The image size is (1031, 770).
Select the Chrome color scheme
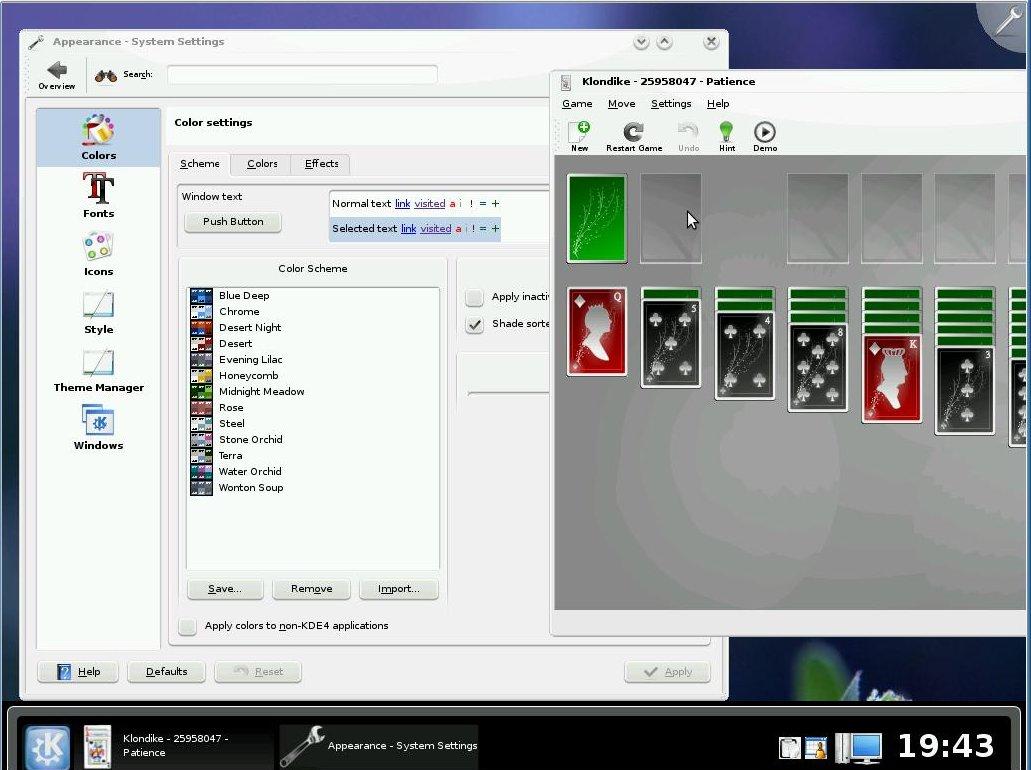point(314,312)
